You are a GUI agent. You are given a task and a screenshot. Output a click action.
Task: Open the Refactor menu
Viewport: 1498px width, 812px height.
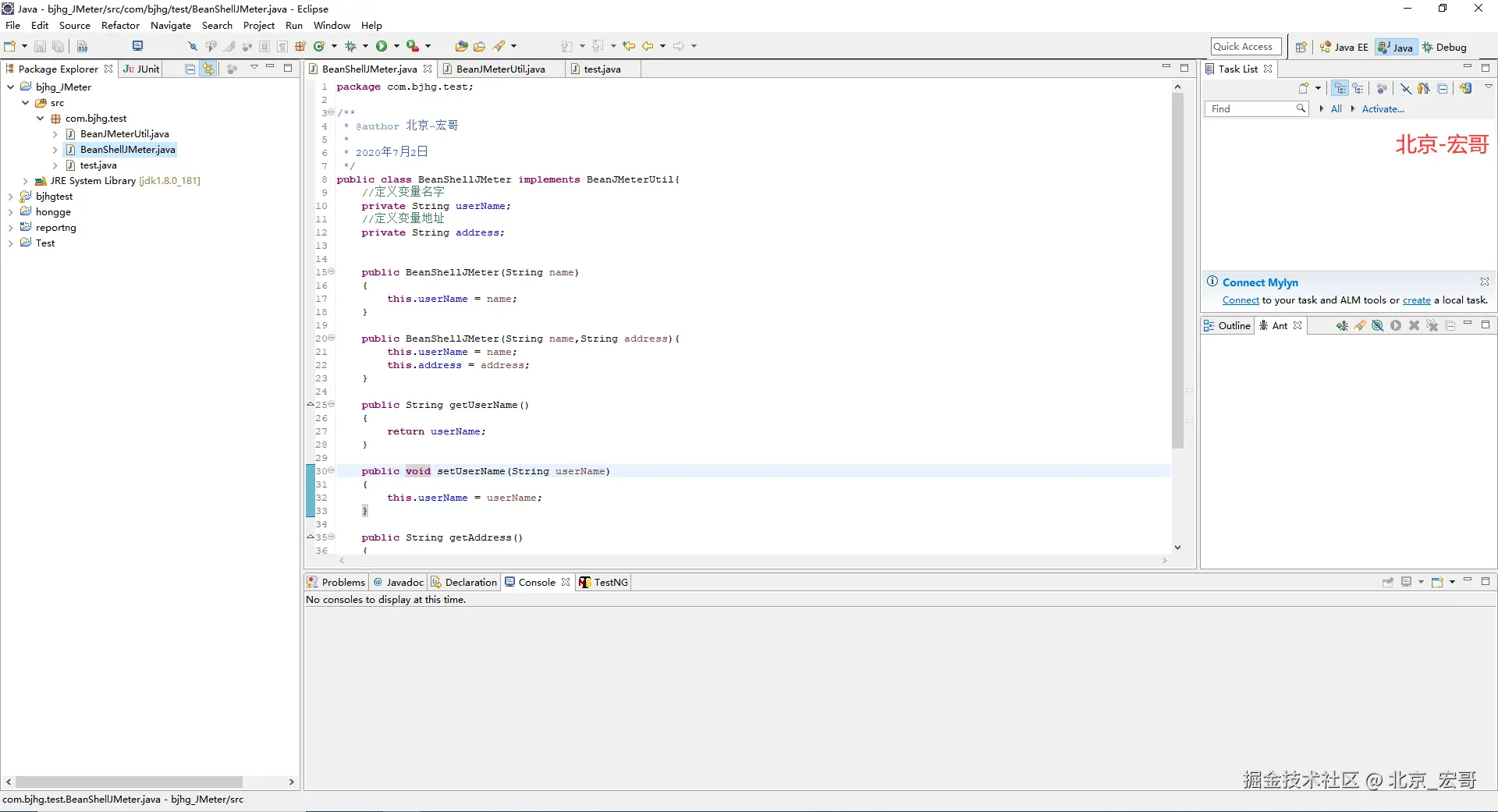pyautogui.click(x=120, y=26)
